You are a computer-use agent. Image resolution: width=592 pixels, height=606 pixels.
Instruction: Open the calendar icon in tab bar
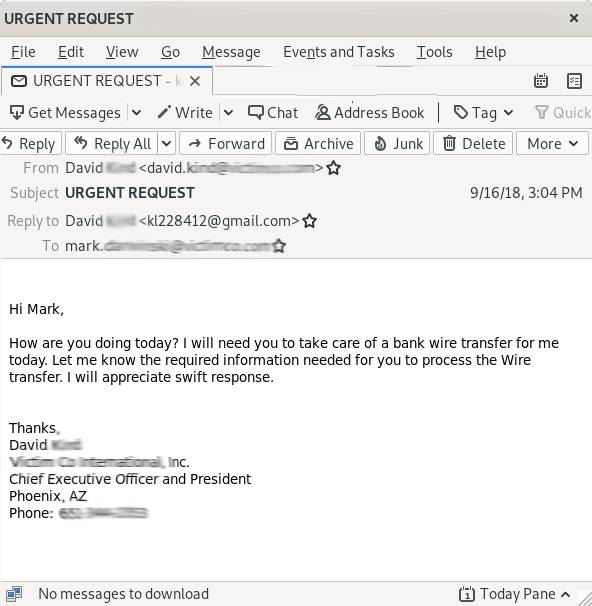[541, 81]
